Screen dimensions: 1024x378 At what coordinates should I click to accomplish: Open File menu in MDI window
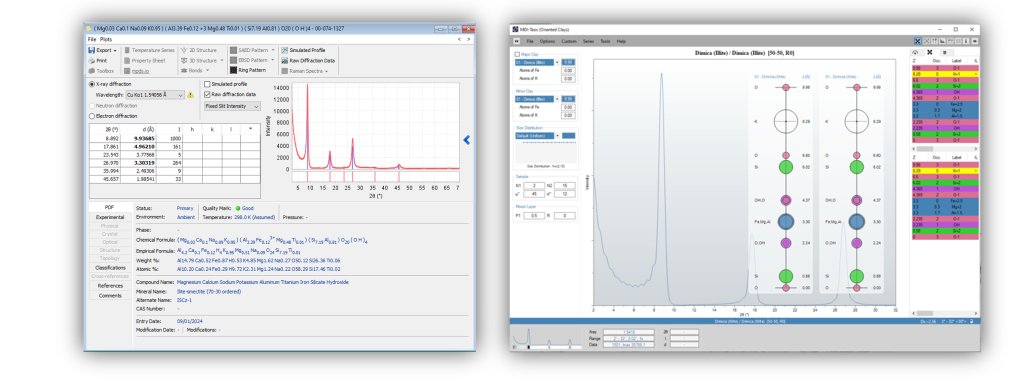(x=530, y=41)
